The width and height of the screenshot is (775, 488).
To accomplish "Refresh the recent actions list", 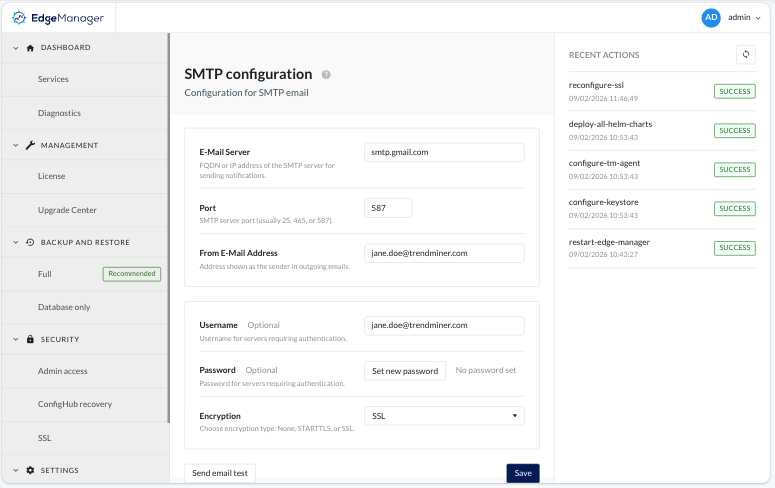I will [744, 54].
